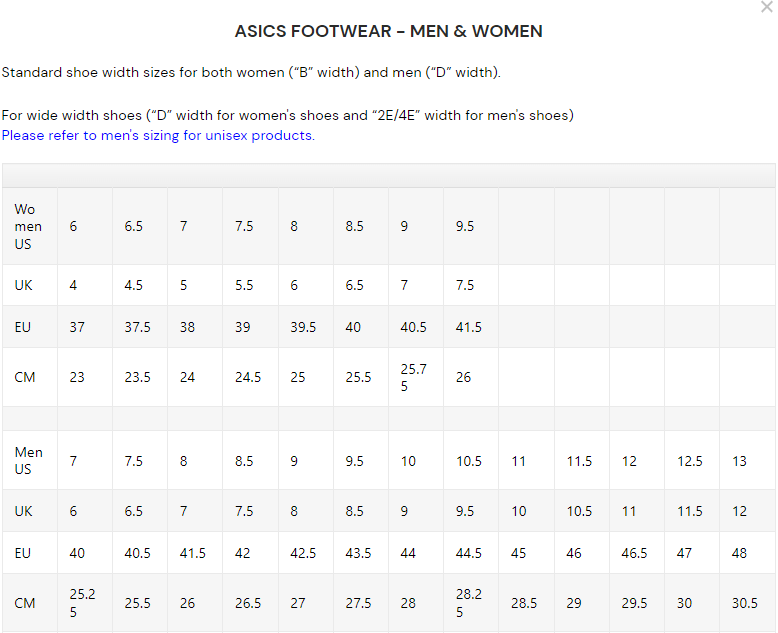Select EU 48 in the men's table

point(739,553)
